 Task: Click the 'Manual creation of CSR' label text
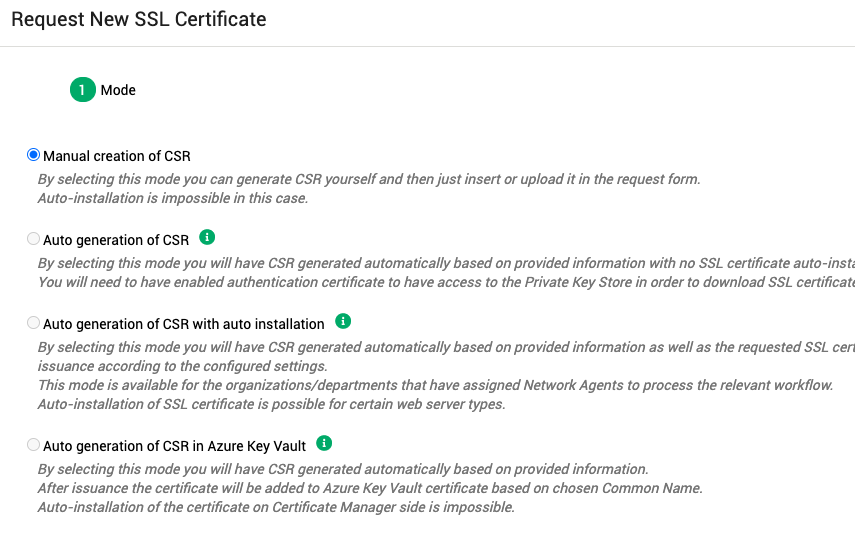pos(116,156)
